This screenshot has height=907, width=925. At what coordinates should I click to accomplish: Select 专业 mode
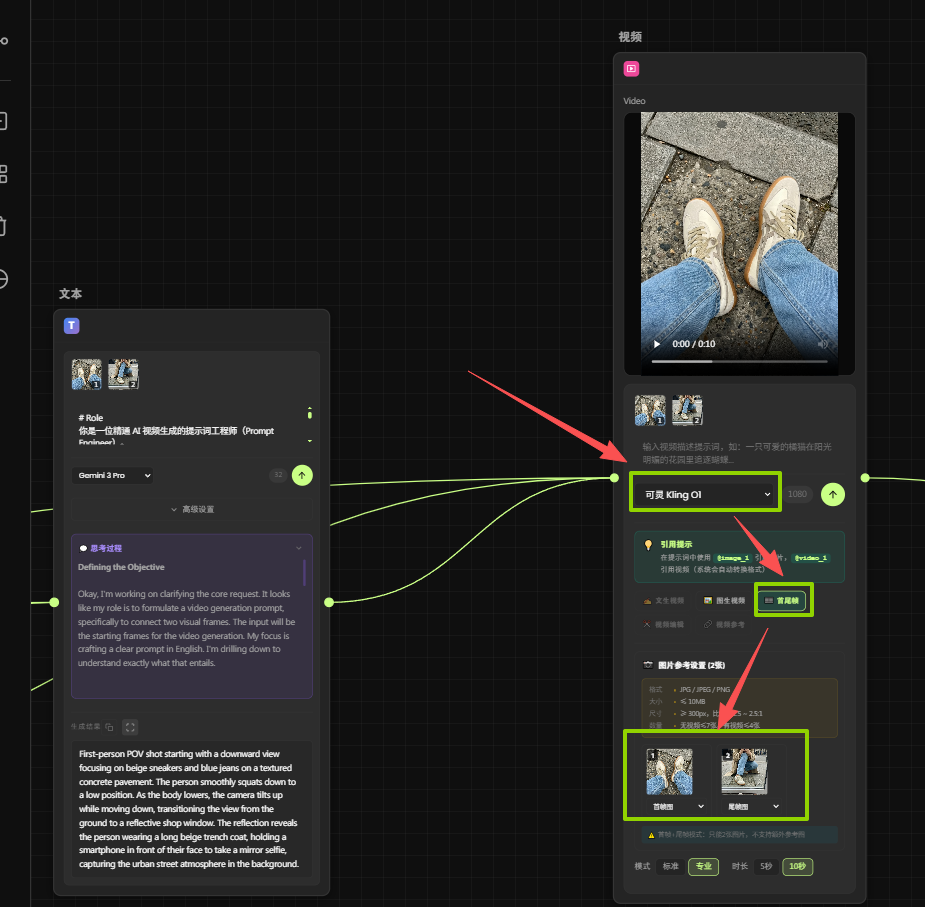pos(702,866)
